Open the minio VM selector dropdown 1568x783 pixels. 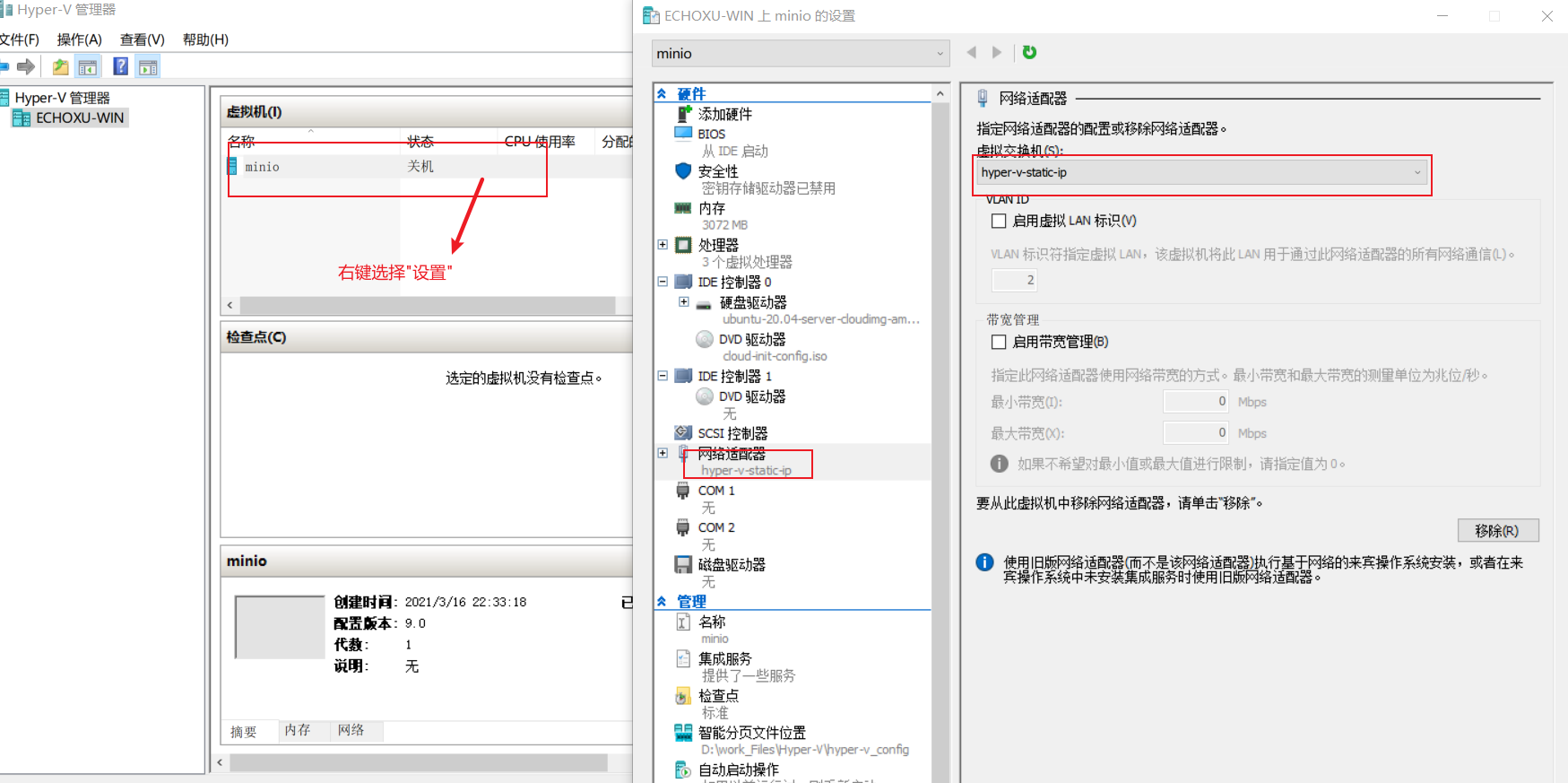801,53
